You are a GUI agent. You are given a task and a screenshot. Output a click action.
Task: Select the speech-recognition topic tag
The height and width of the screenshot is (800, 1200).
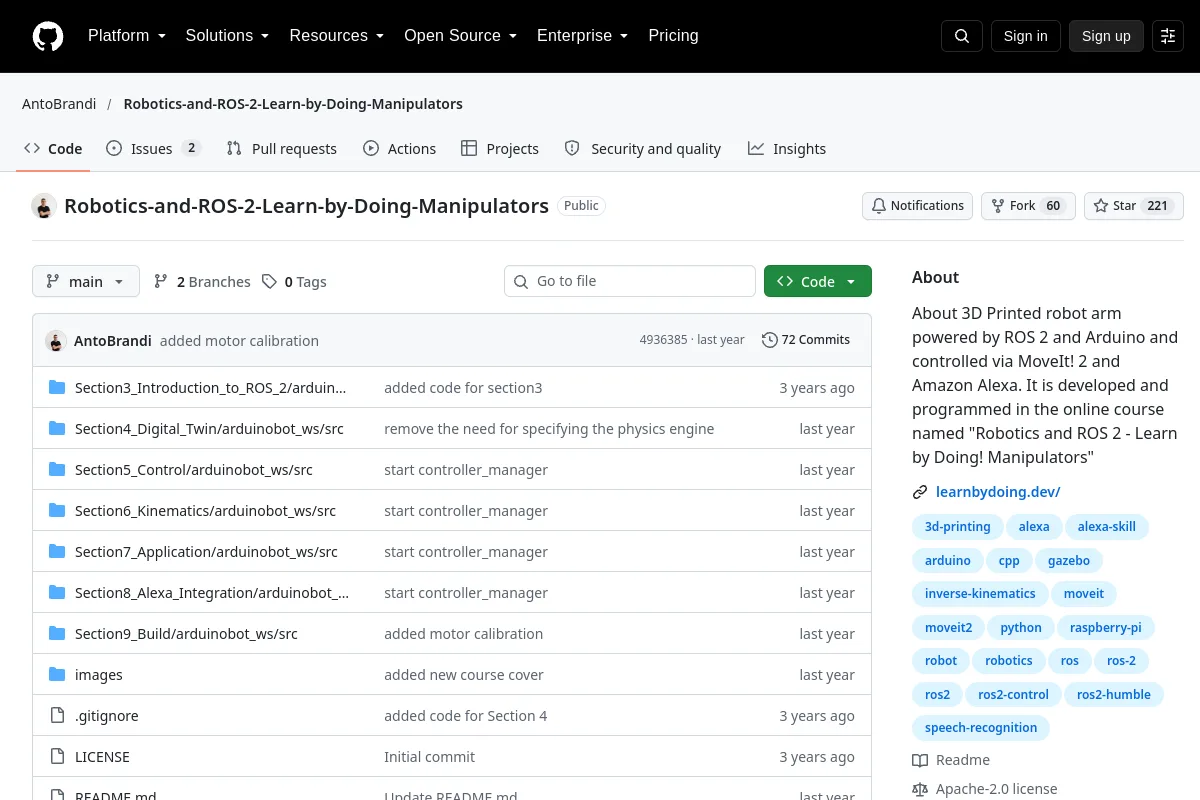(x=981, y=728)
